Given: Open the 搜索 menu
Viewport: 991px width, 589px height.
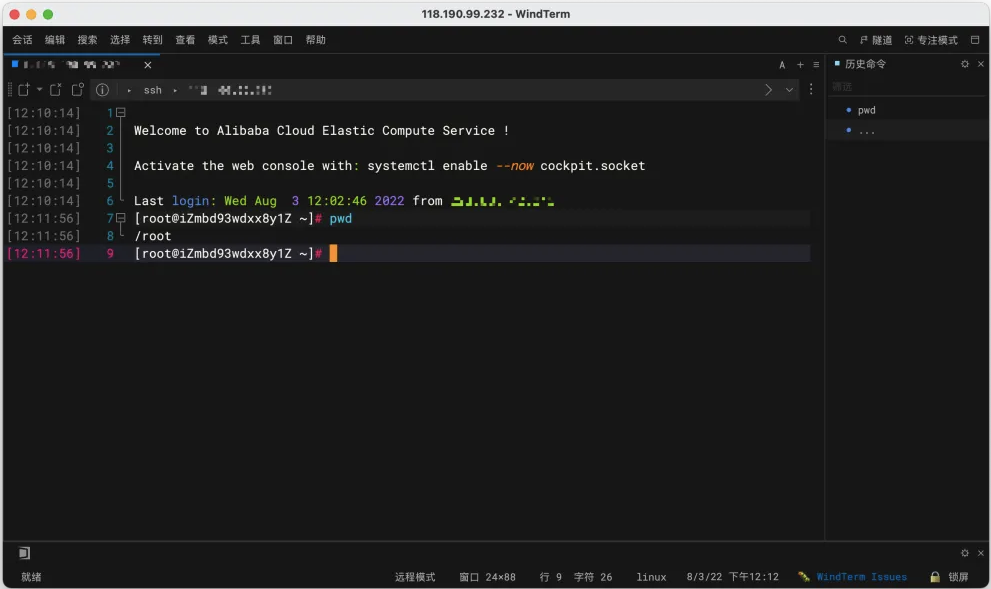Looking at the screenshot, I should (87, 40).
